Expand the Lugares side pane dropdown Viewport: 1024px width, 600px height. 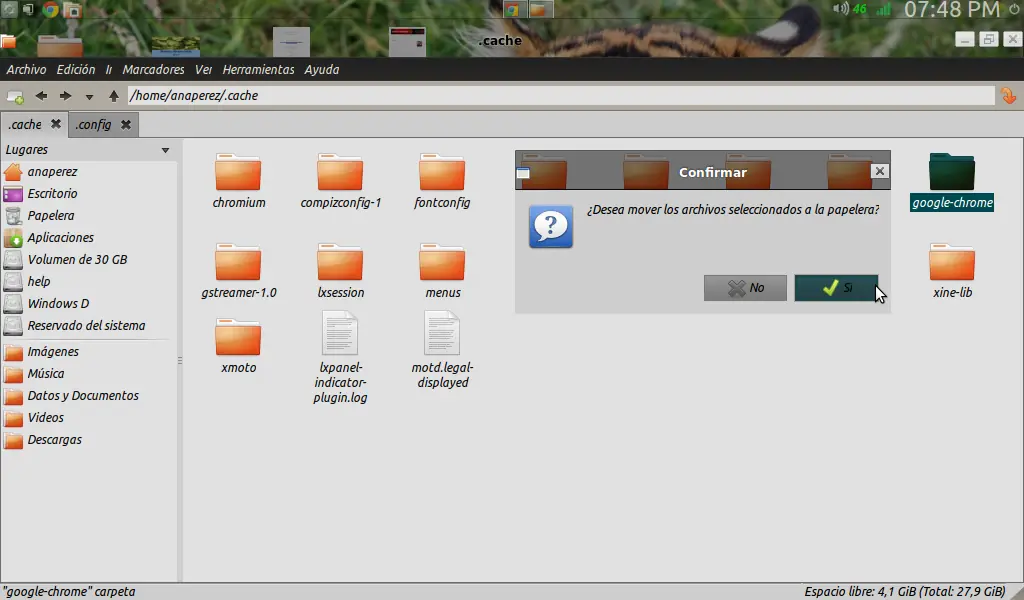point(165,150)
